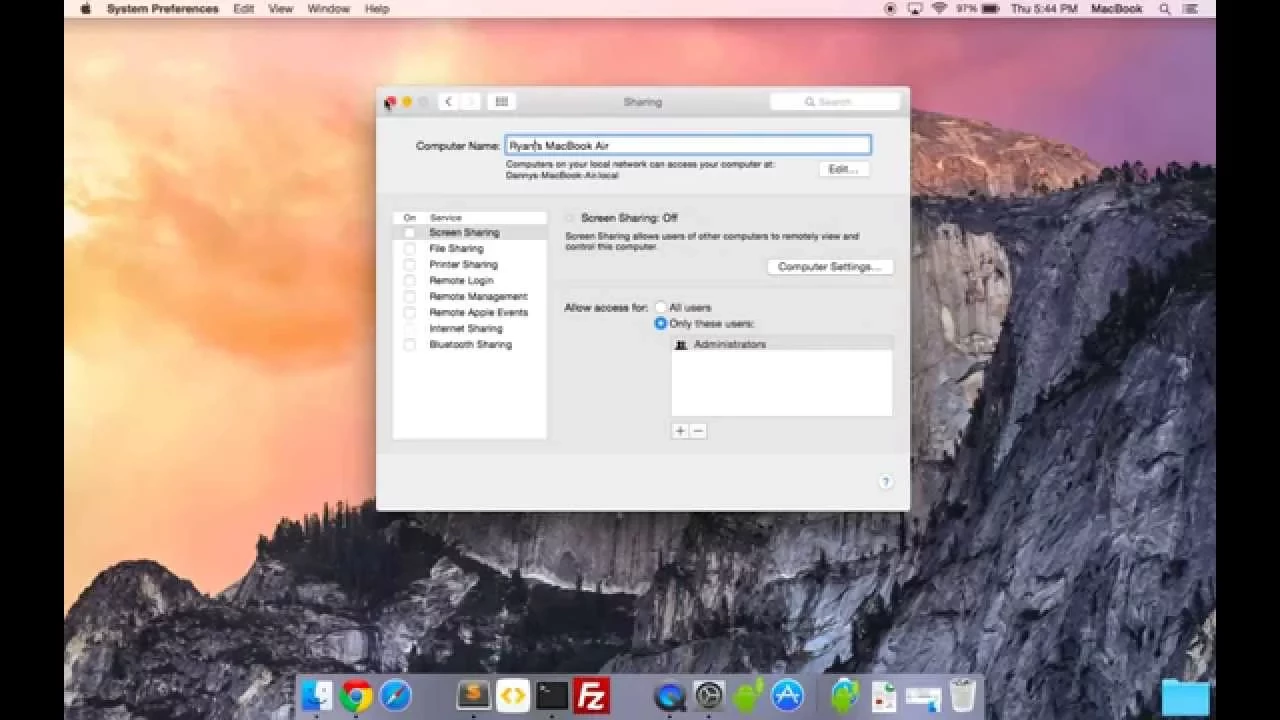
Task: Launch Google Chrome from the Dock
Action: click(x=355, y=695)
